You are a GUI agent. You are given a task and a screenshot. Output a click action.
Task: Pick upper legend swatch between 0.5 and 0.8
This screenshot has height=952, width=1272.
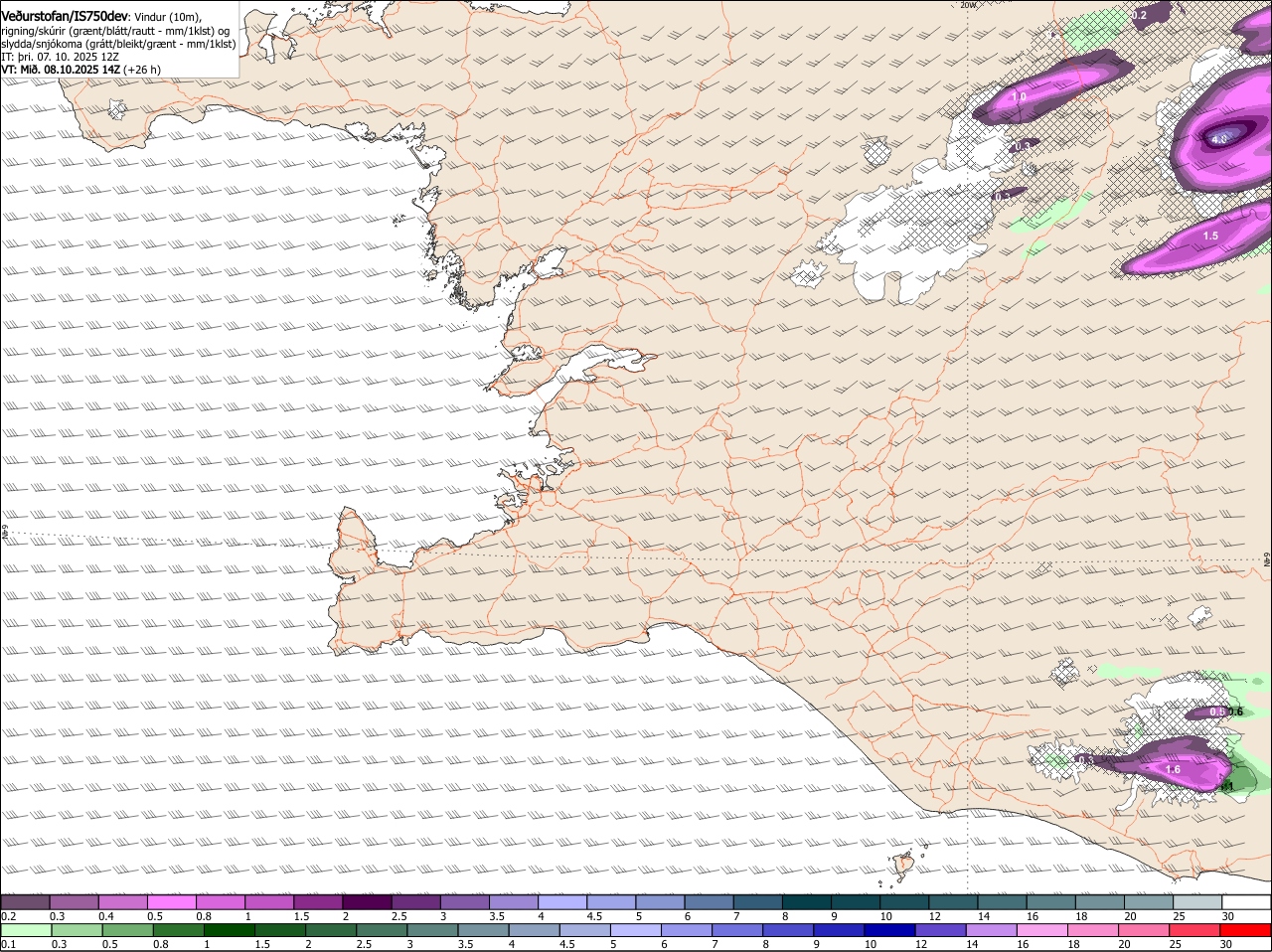coord(172,902)
